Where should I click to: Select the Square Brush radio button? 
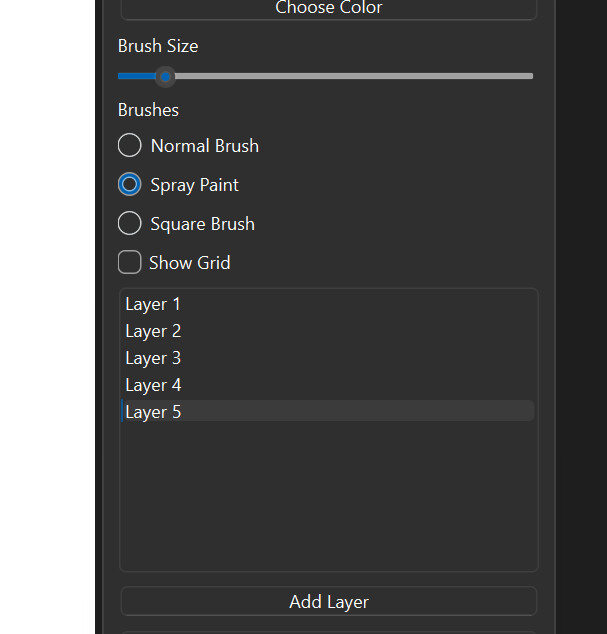click(x=130, y=224)
